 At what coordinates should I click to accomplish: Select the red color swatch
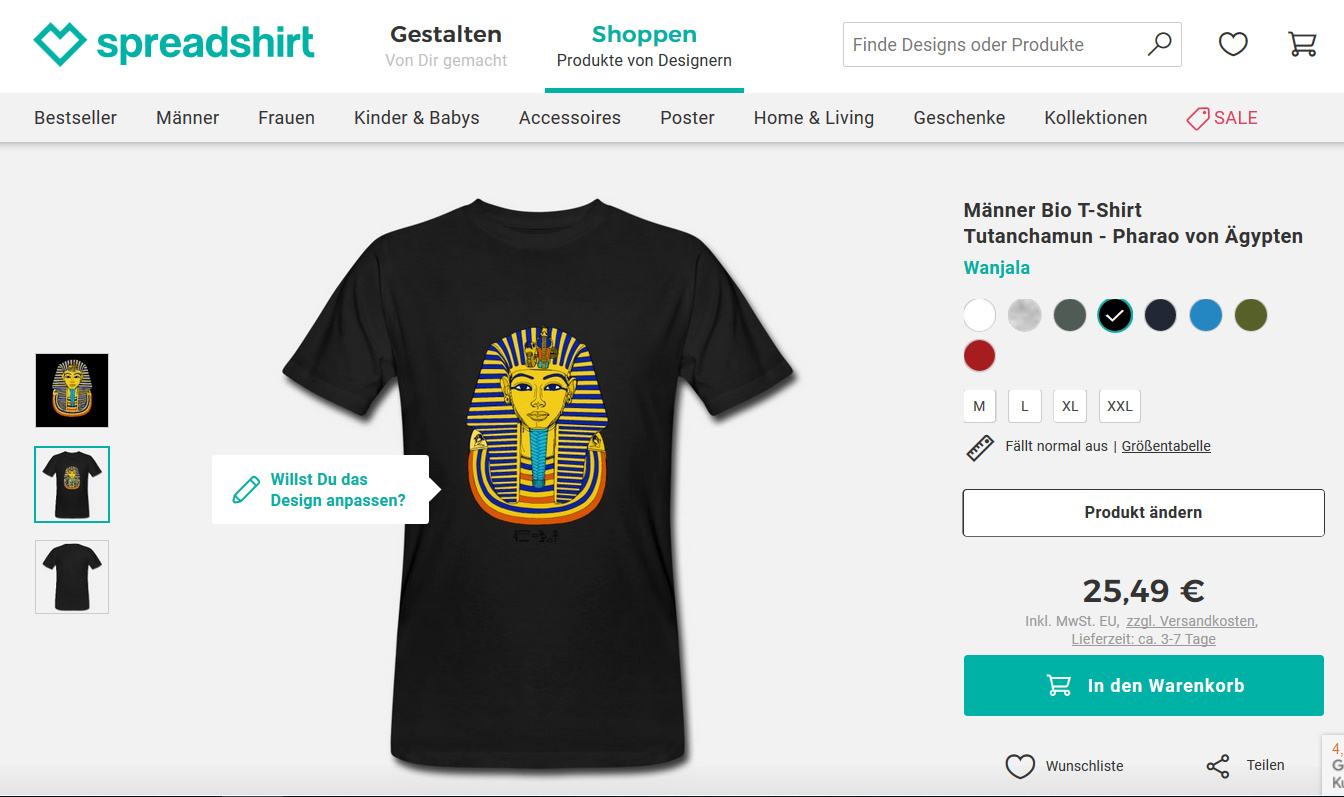(980, 355)
